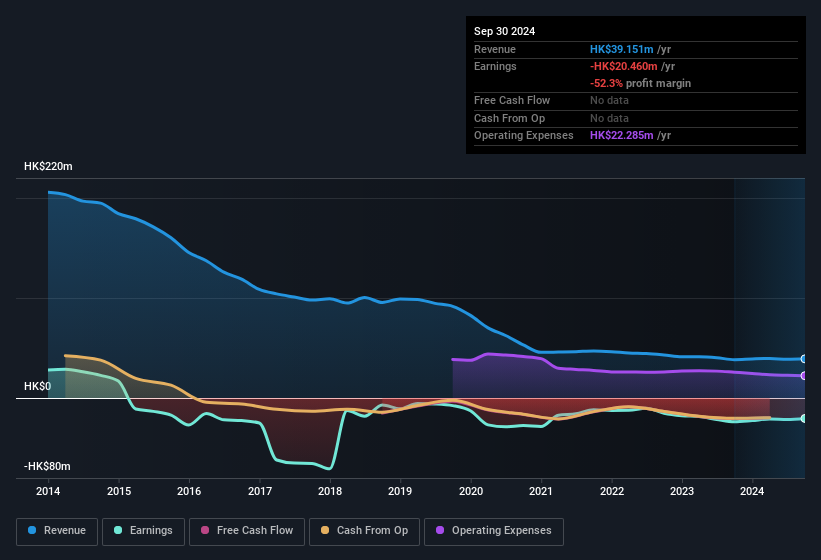Select the 2024 x-axis label
The height and width of the screenshot is (560, 821).
point(752,491)
